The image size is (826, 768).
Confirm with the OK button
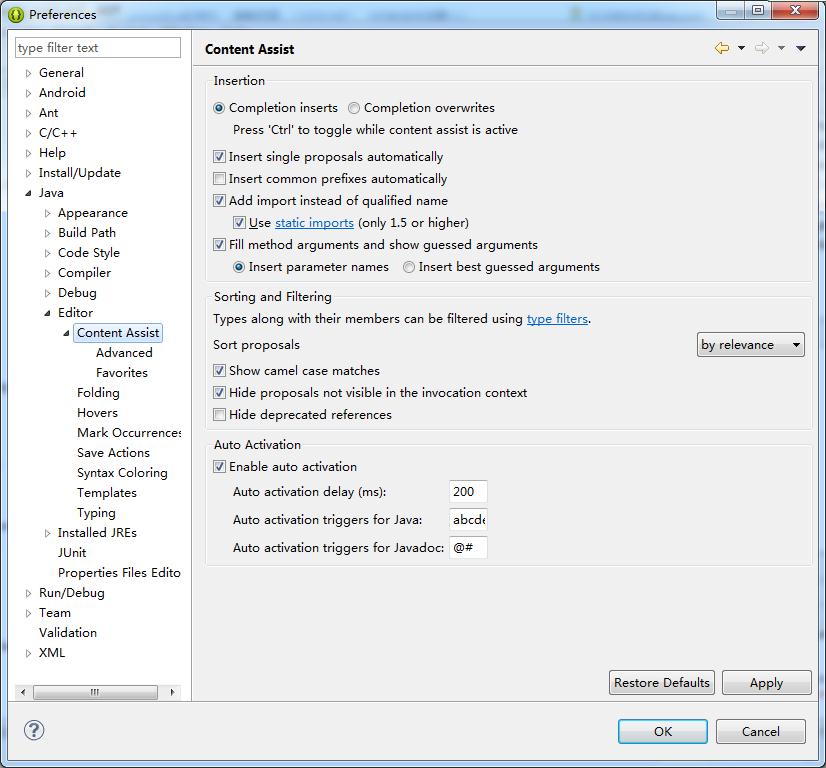coord(663,732)
